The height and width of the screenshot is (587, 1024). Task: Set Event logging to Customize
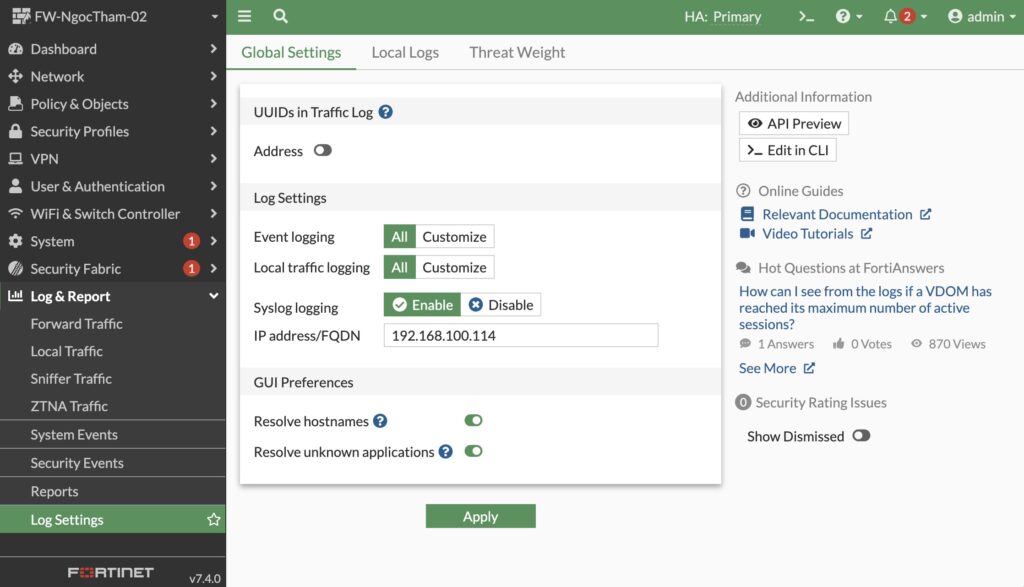pos(455,236)
